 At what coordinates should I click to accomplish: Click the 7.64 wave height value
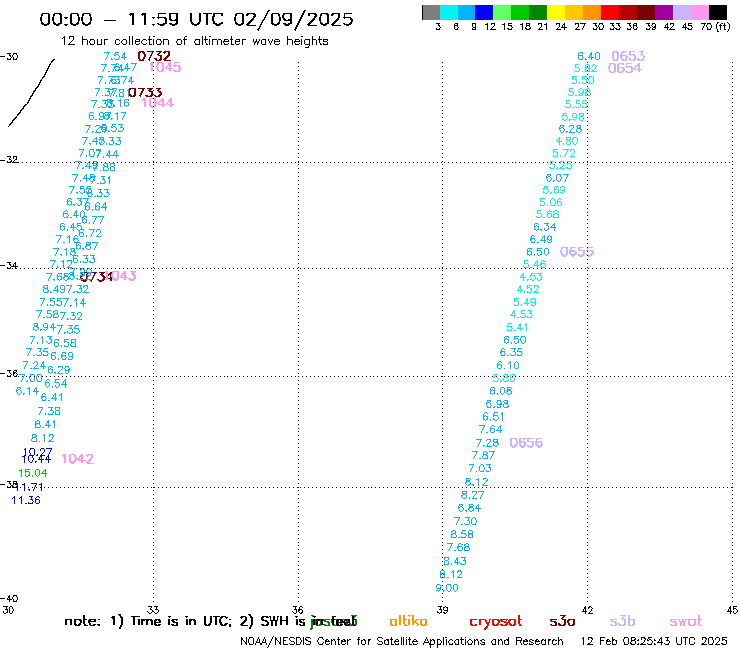[491, 430]
